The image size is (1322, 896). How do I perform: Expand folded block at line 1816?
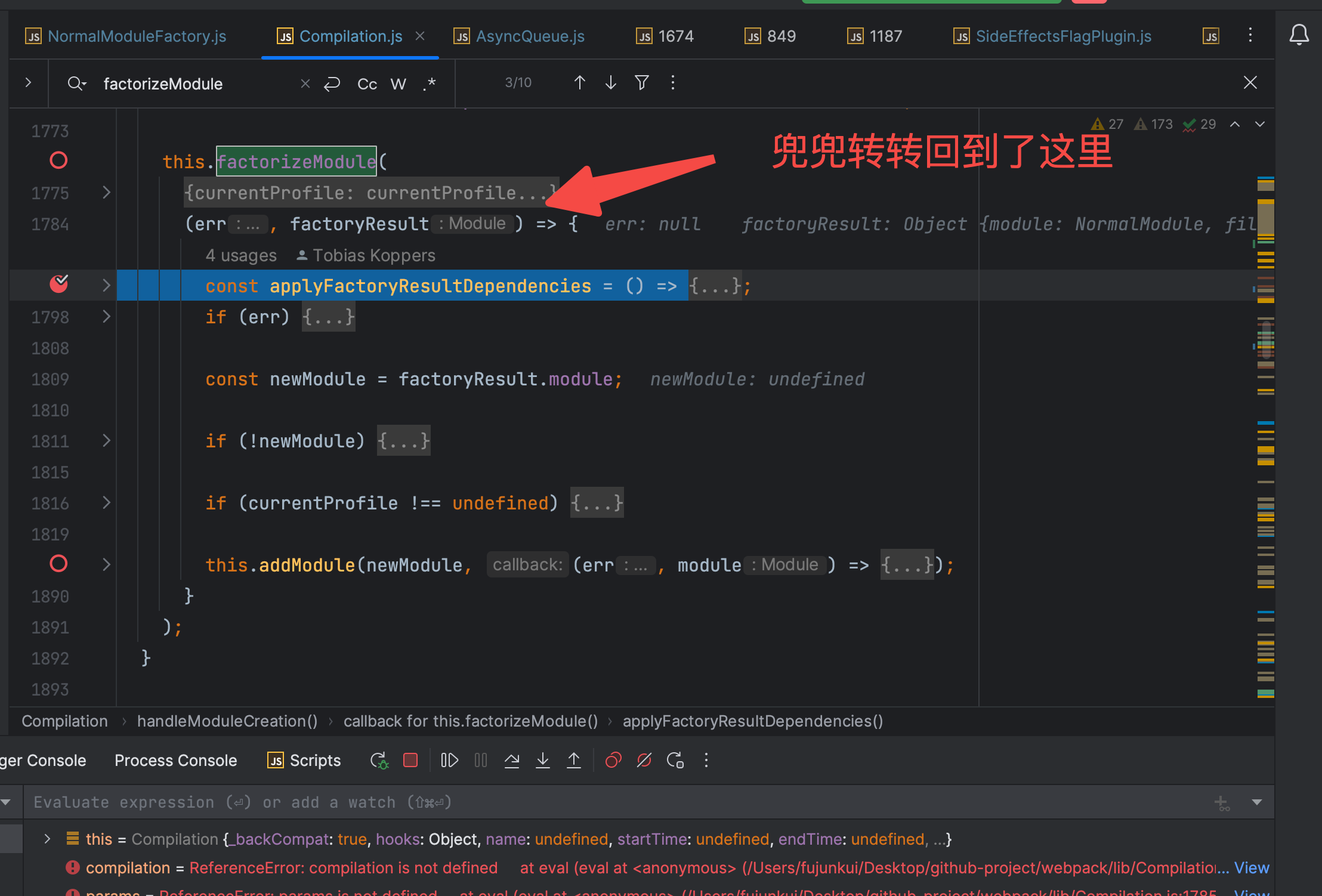tap(106, 503)
